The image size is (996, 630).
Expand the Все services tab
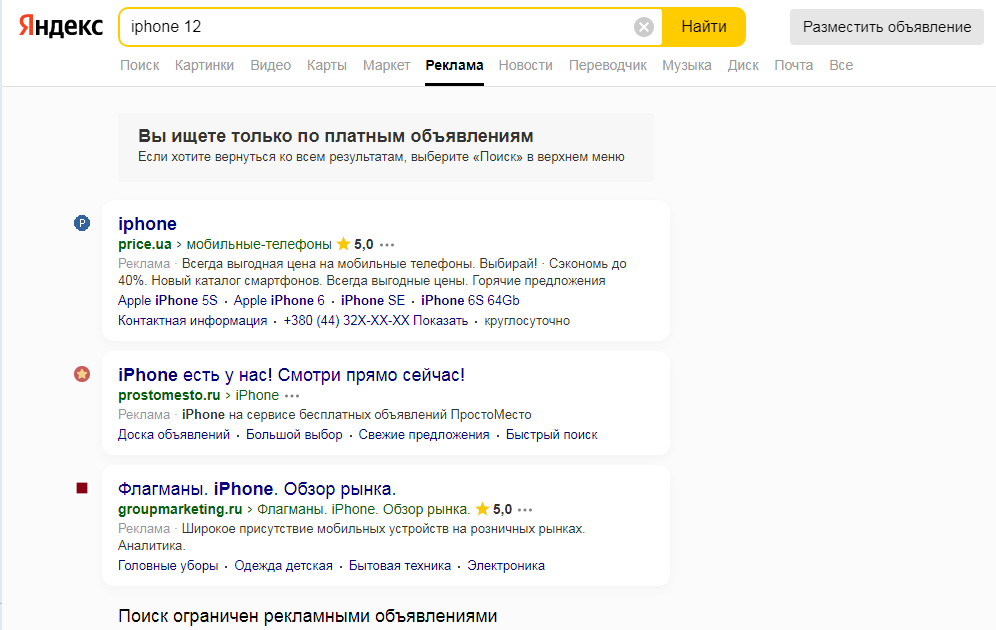coord(841,65)
